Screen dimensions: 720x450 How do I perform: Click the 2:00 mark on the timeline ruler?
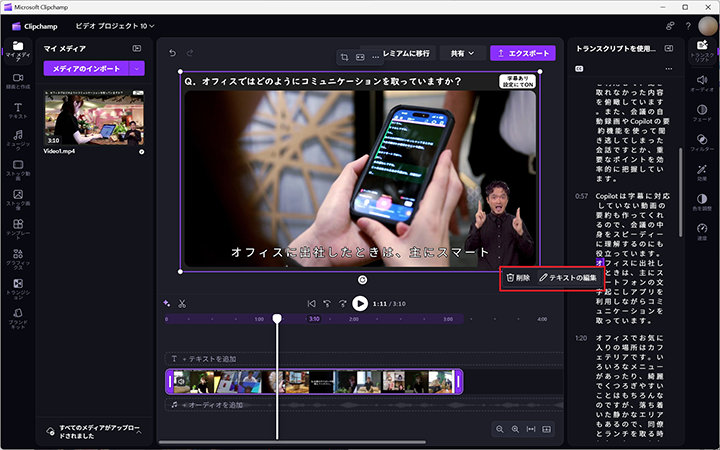[354, 319]
